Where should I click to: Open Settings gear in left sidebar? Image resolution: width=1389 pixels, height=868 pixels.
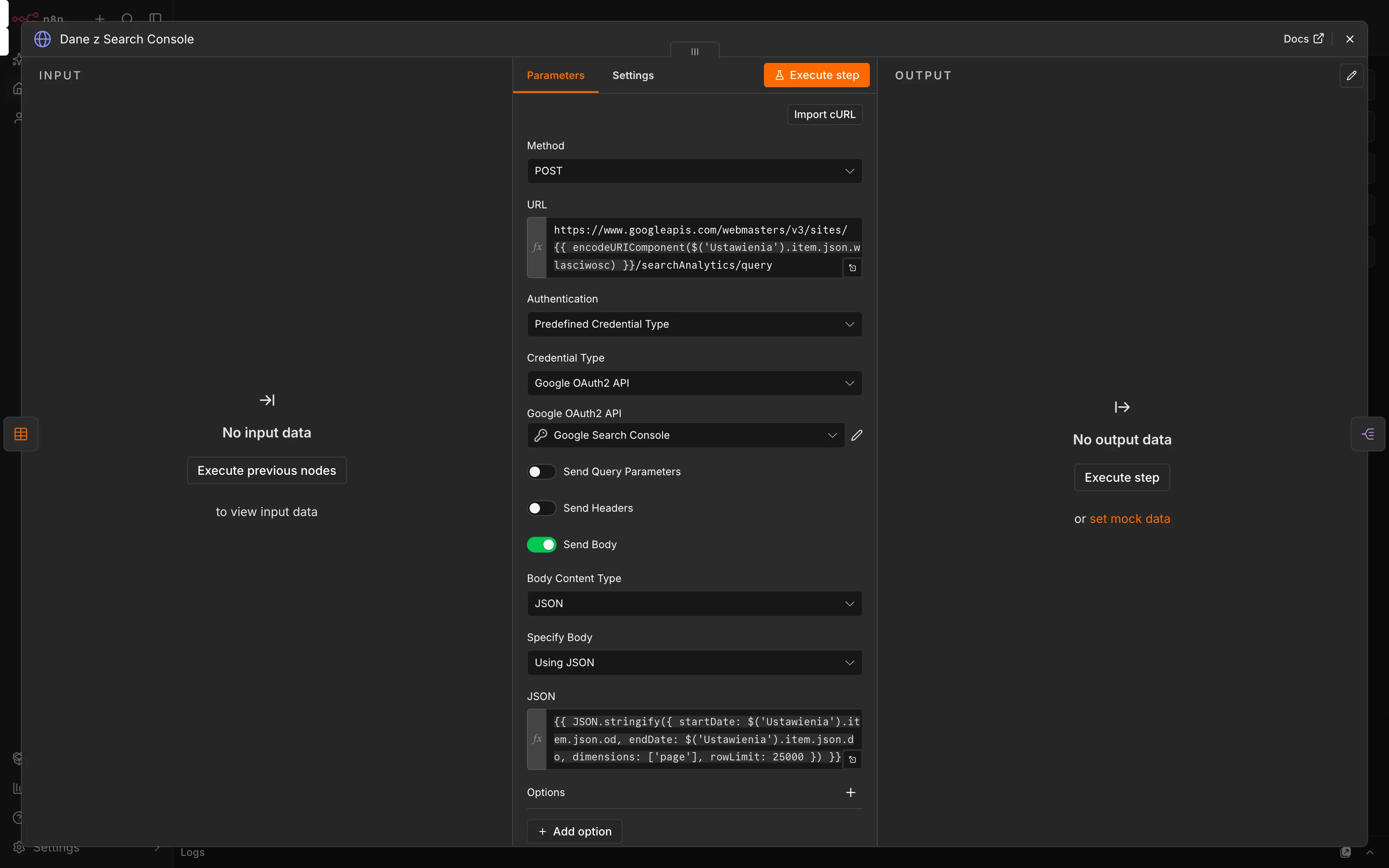(x=19, y=847)
